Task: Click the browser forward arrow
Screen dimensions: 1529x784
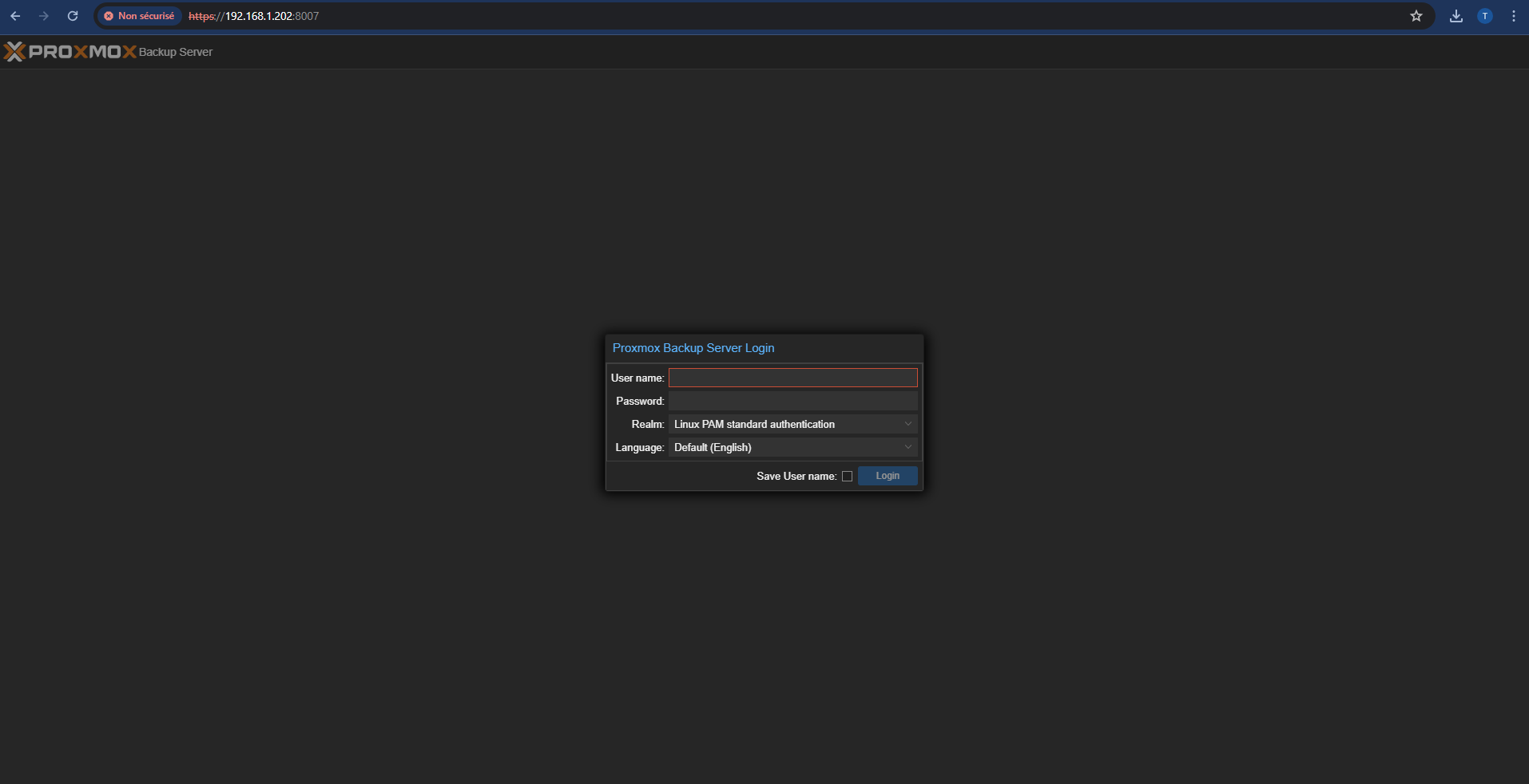Action: pos(44,16)
